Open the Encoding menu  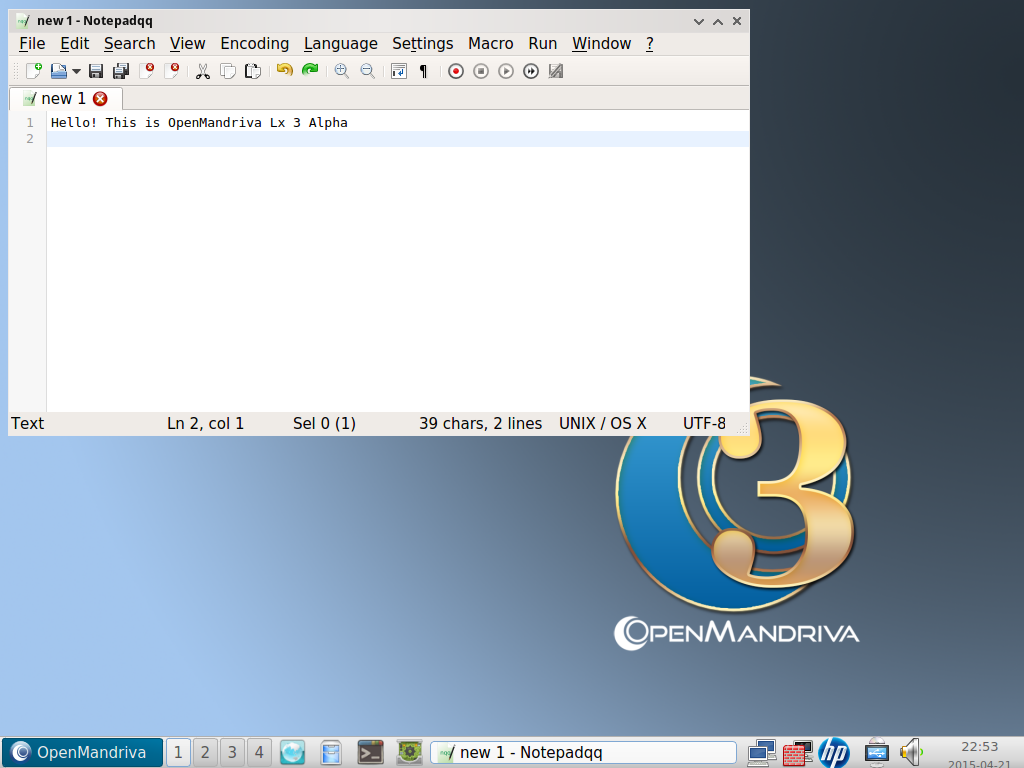[254, 43]
